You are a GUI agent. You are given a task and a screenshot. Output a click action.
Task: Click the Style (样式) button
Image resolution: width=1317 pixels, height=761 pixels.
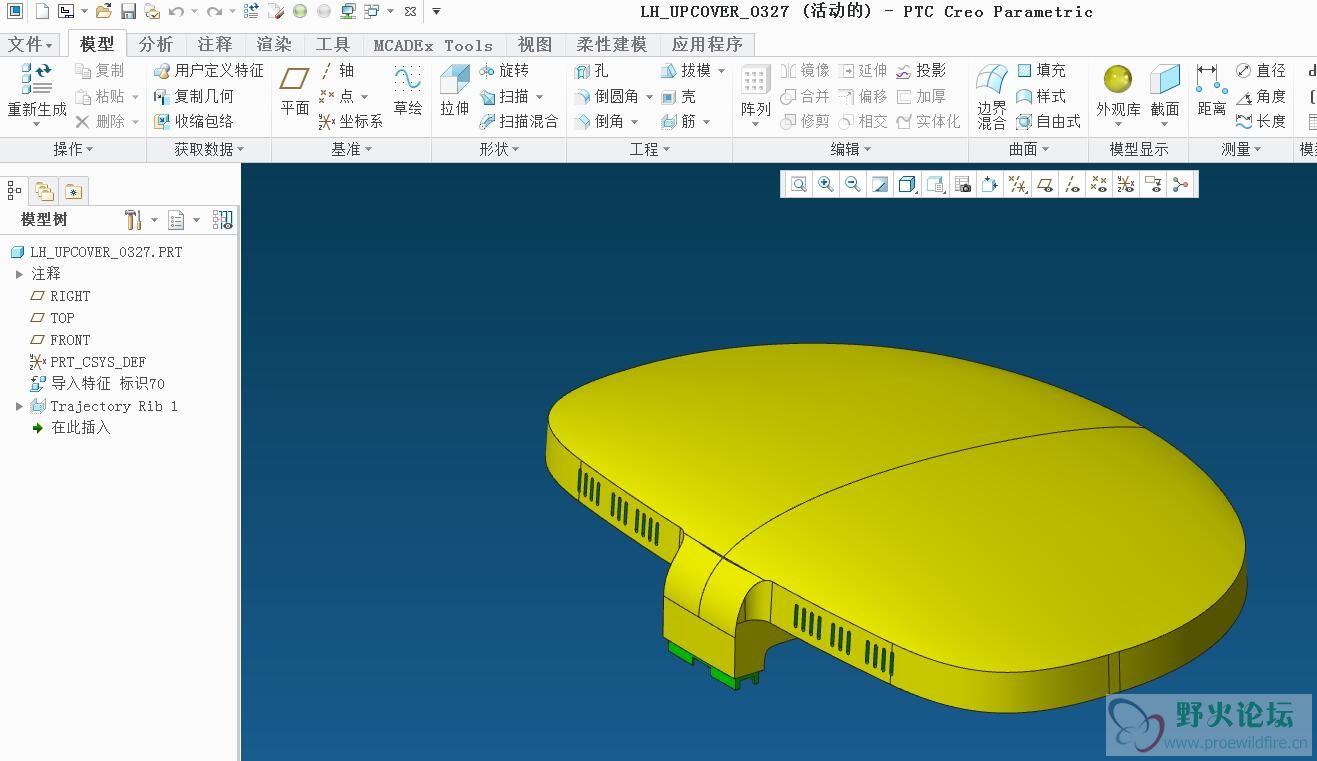click(1040, 96)
